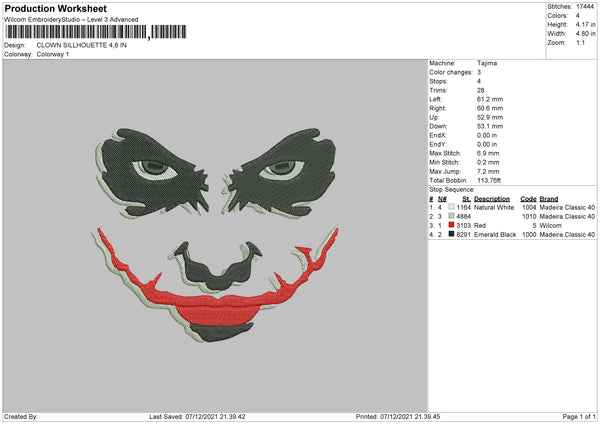Image resolution: width=600 pixels, height=424 pixels.
Task: Click the Min Stitch value 0.2 mm
Action: coord(488,162)
